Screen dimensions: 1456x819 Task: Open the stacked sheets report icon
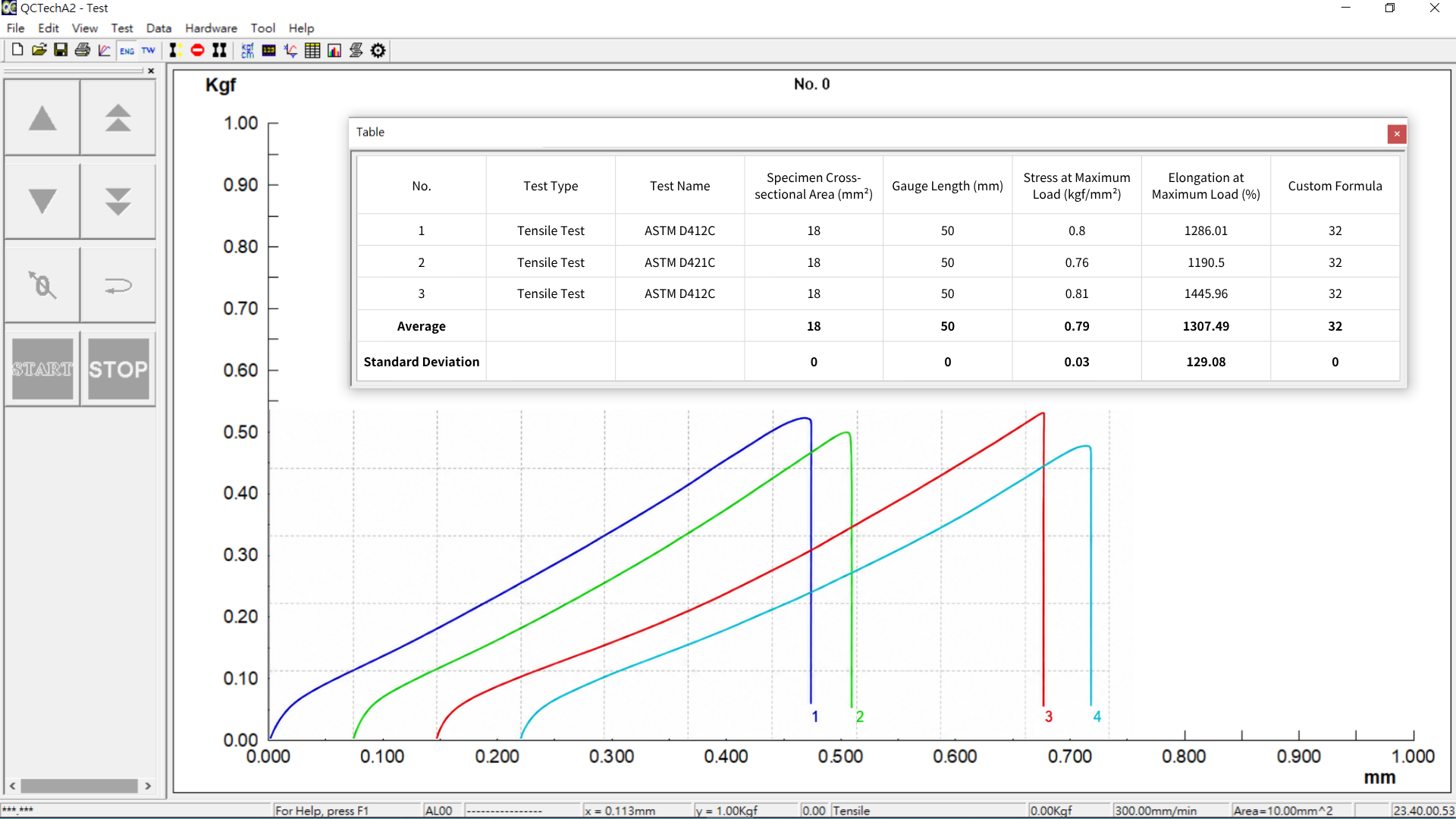(x=356, y=50)
